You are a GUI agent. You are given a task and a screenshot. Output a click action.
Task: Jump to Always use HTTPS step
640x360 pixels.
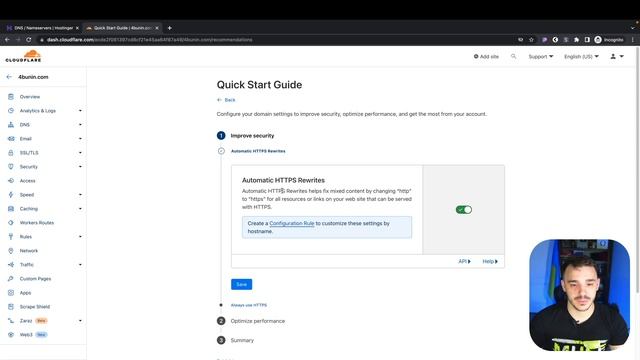249,305
